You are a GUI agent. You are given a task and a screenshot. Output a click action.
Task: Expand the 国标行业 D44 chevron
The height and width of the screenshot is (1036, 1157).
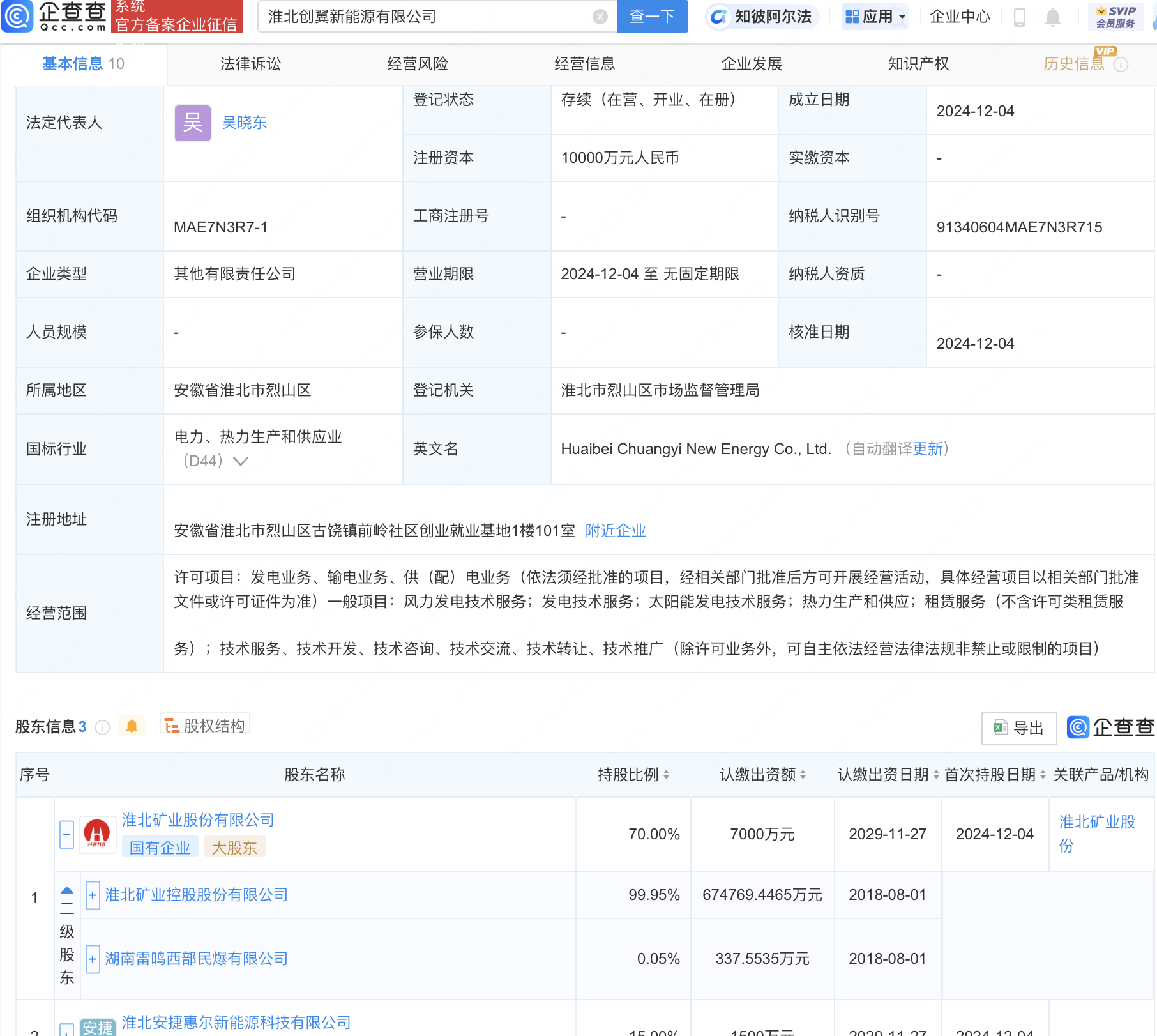241,461
